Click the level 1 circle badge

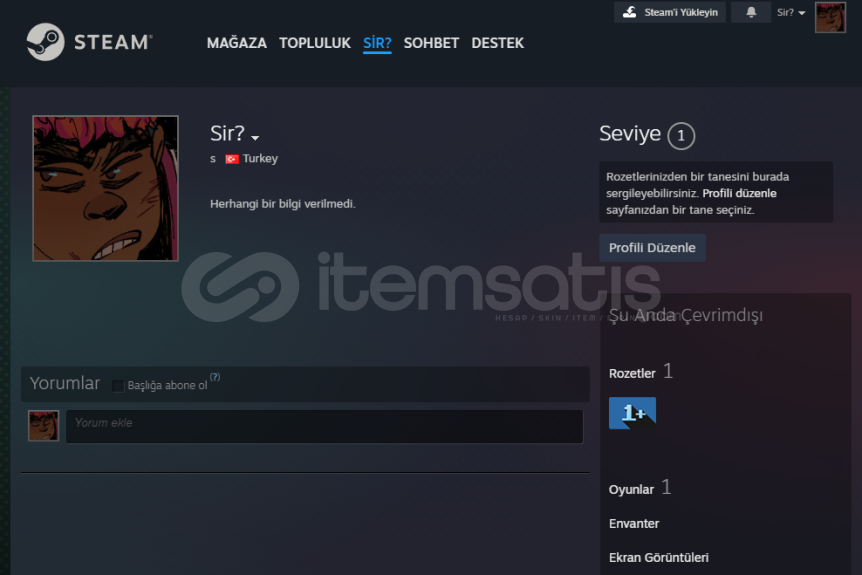[x=681, y=135]
